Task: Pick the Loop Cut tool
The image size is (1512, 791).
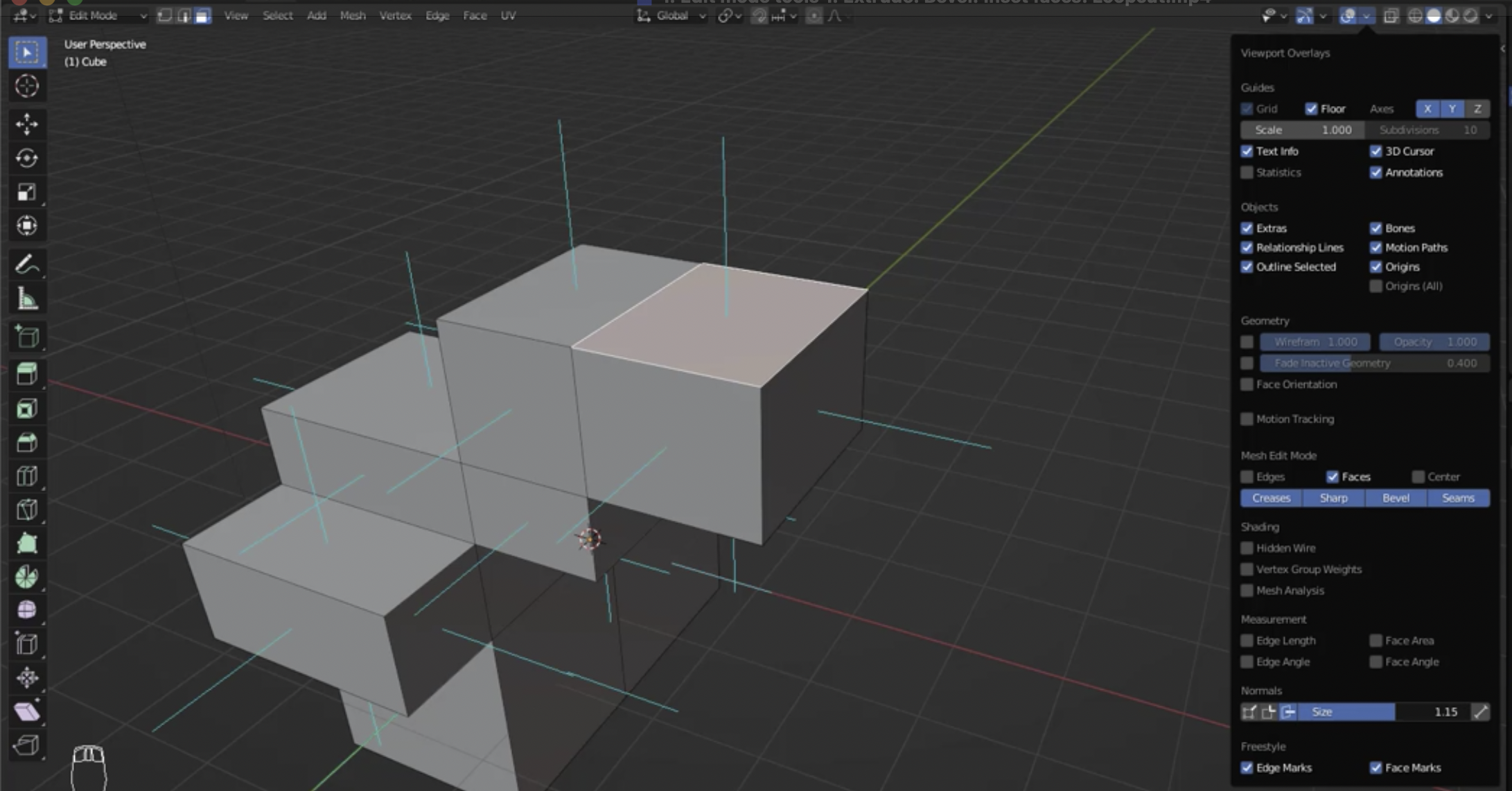Action: coord(27,476)
